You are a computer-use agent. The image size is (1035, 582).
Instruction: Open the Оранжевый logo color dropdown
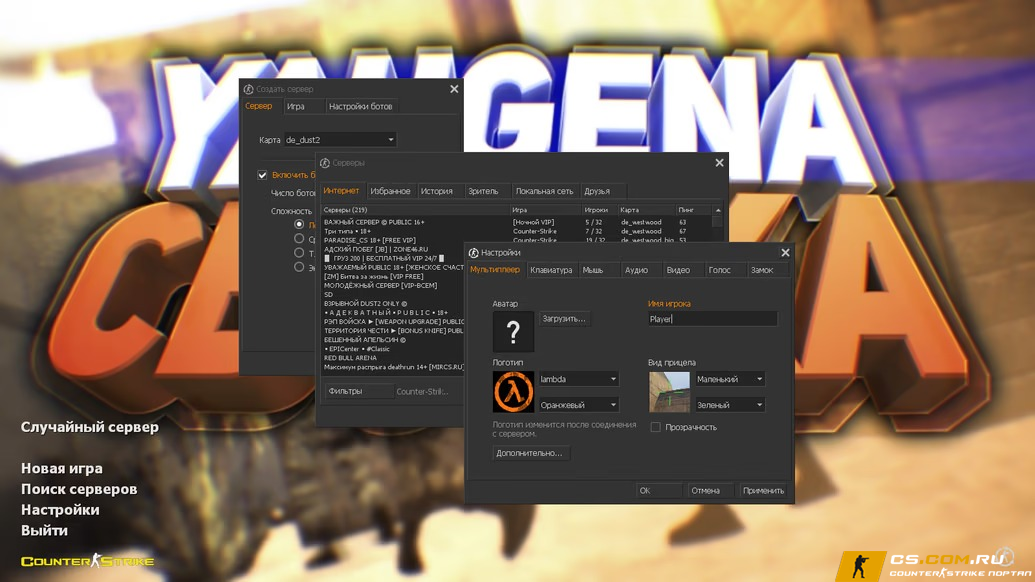tap(578, 404)
